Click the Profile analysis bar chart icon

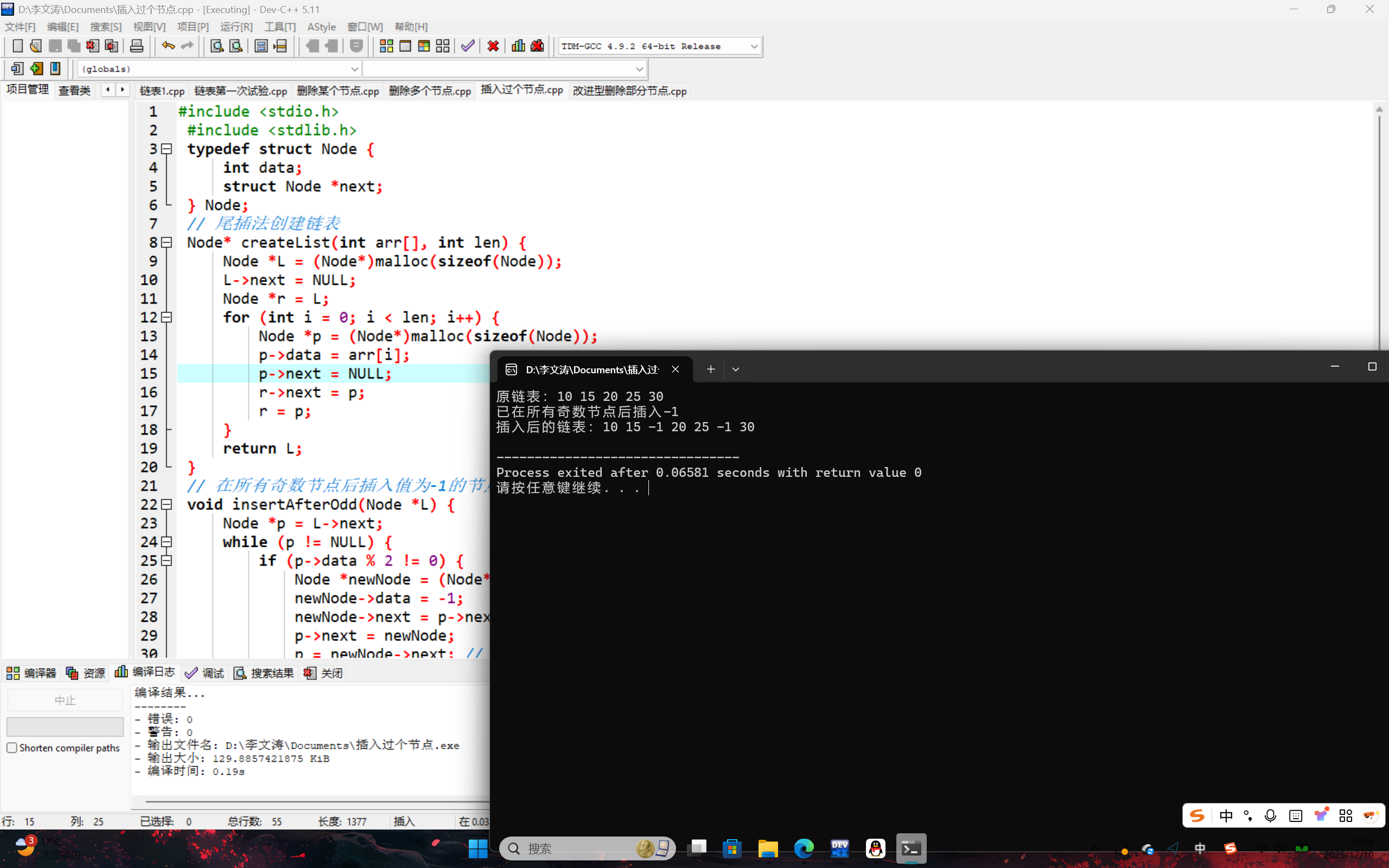tap(518, 46)
